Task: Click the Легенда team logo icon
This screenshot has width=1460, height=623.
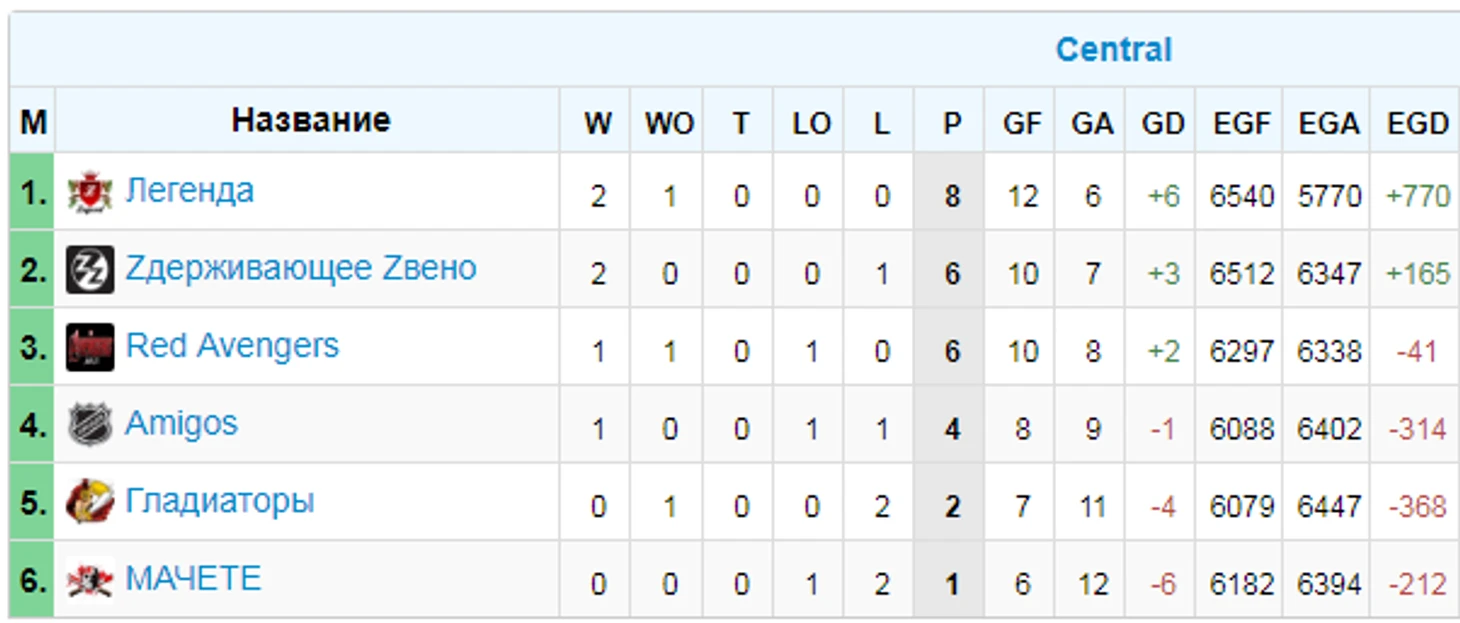Action: coord(90,192)
